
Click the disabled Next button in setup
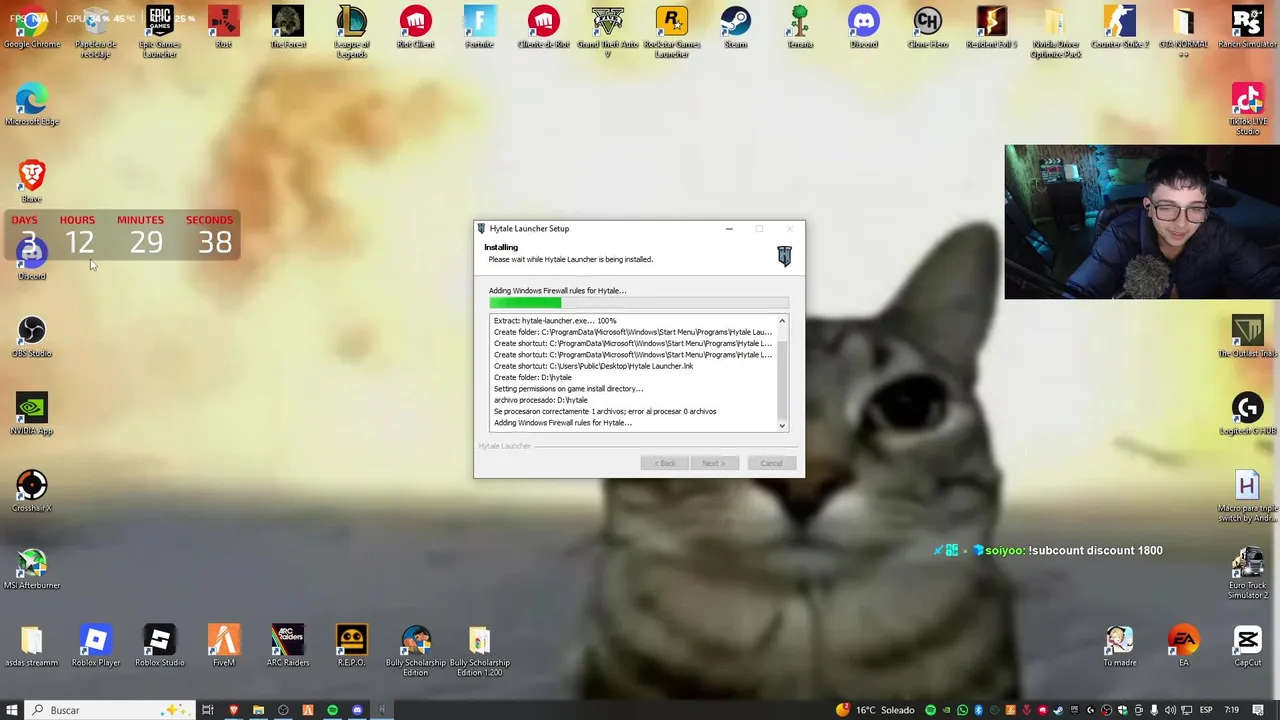[714, 463]
